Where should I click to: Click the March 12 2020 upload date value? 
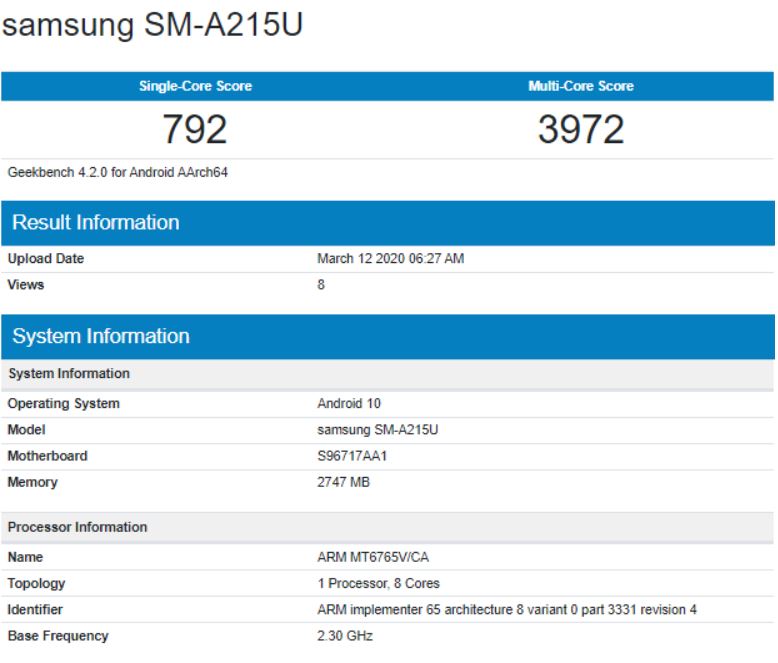pos(390,259)
